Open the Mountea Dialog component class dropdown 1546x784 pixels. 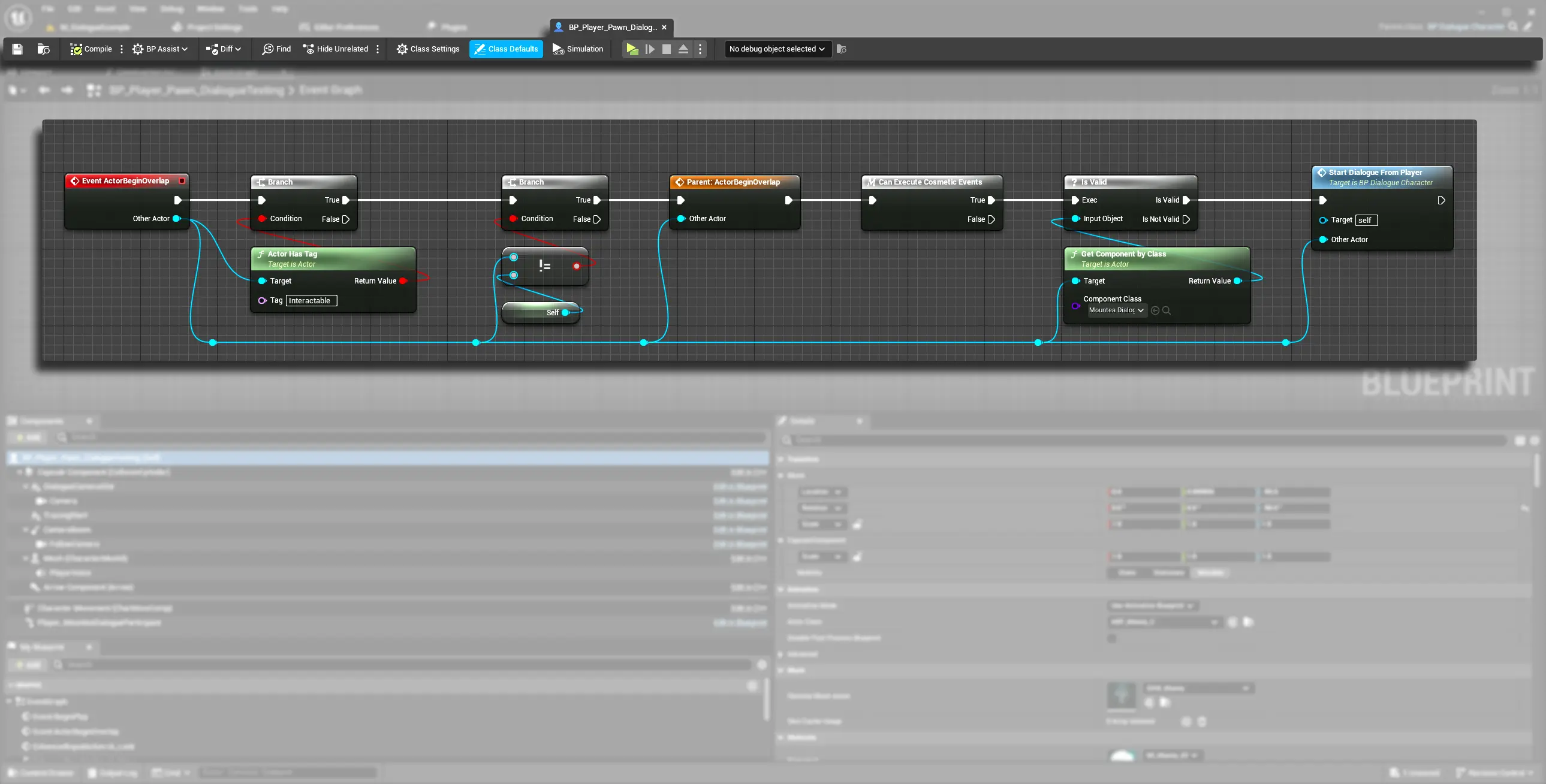(x=1116, y=310)
